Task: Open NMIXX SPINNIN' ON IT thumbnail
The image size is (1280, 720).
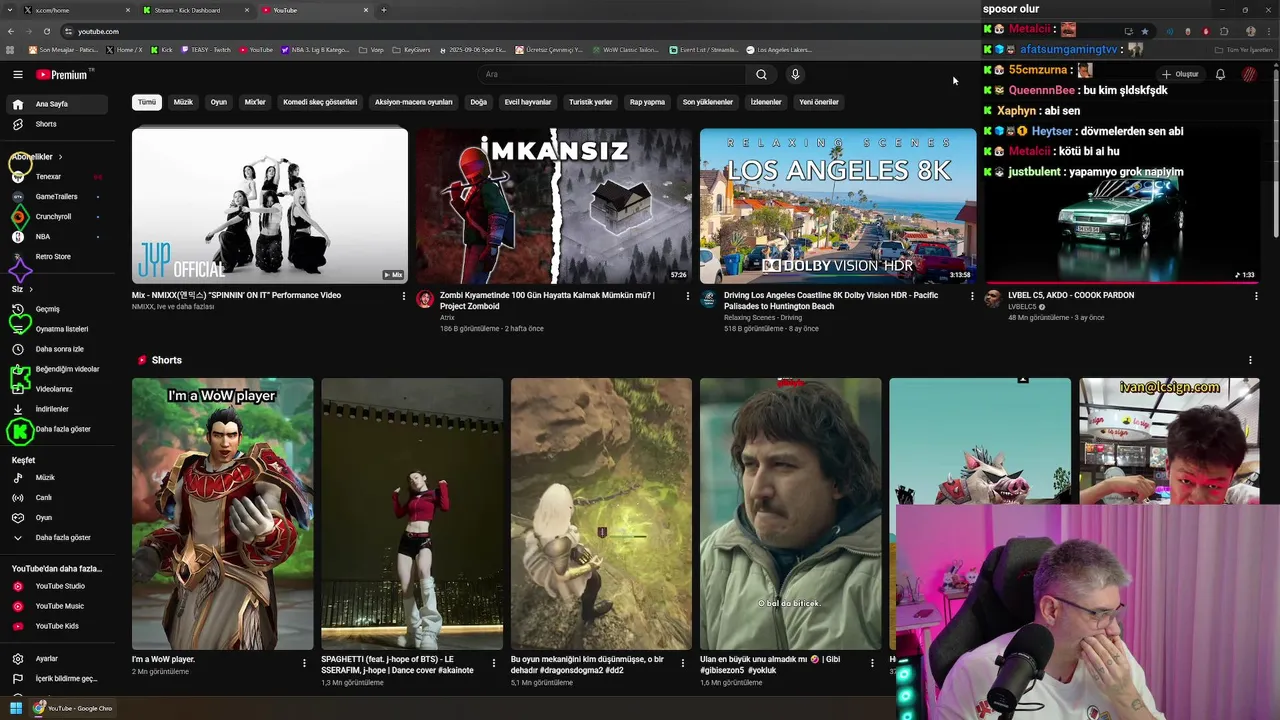Action: (270, 206)
